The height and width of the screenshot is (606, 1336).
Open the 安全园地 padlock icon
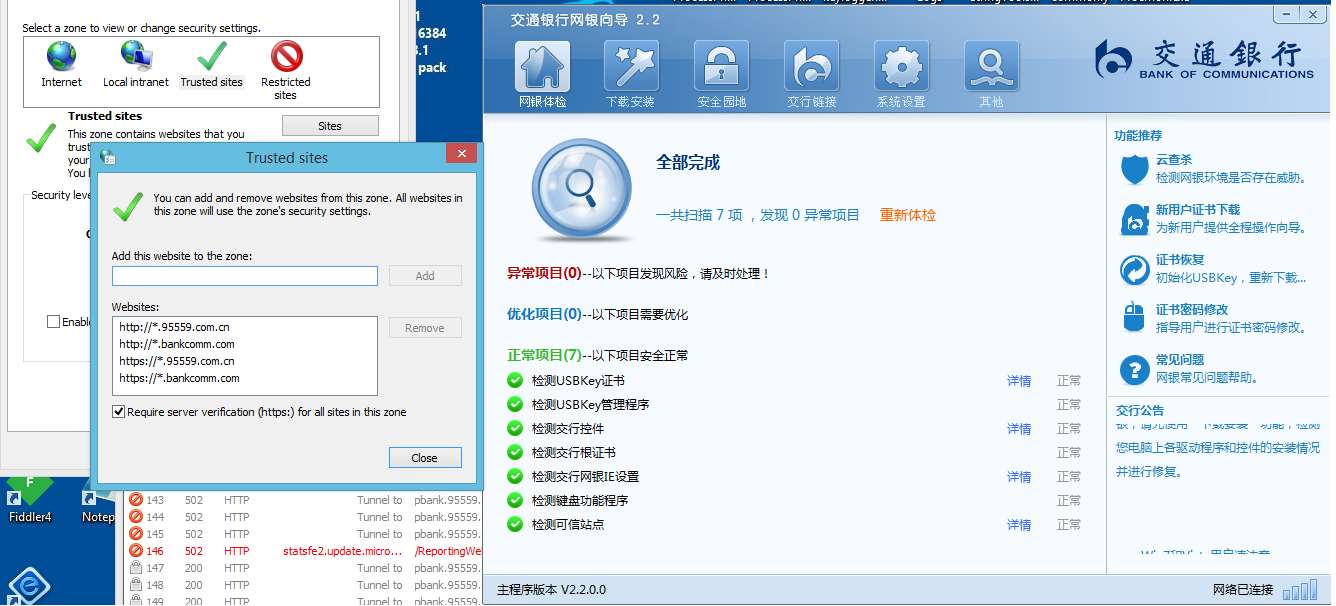click(x=721, y=66)
